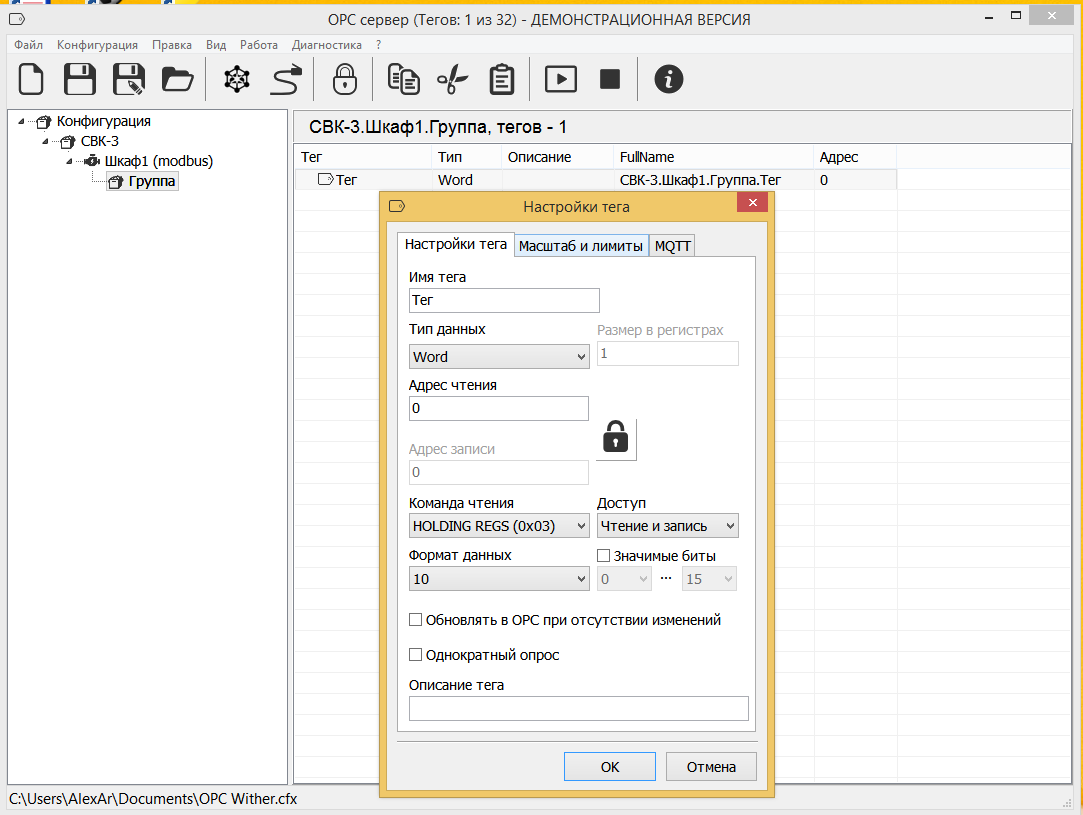Open Тип данных dropdown showing Word

click(499, 356)
